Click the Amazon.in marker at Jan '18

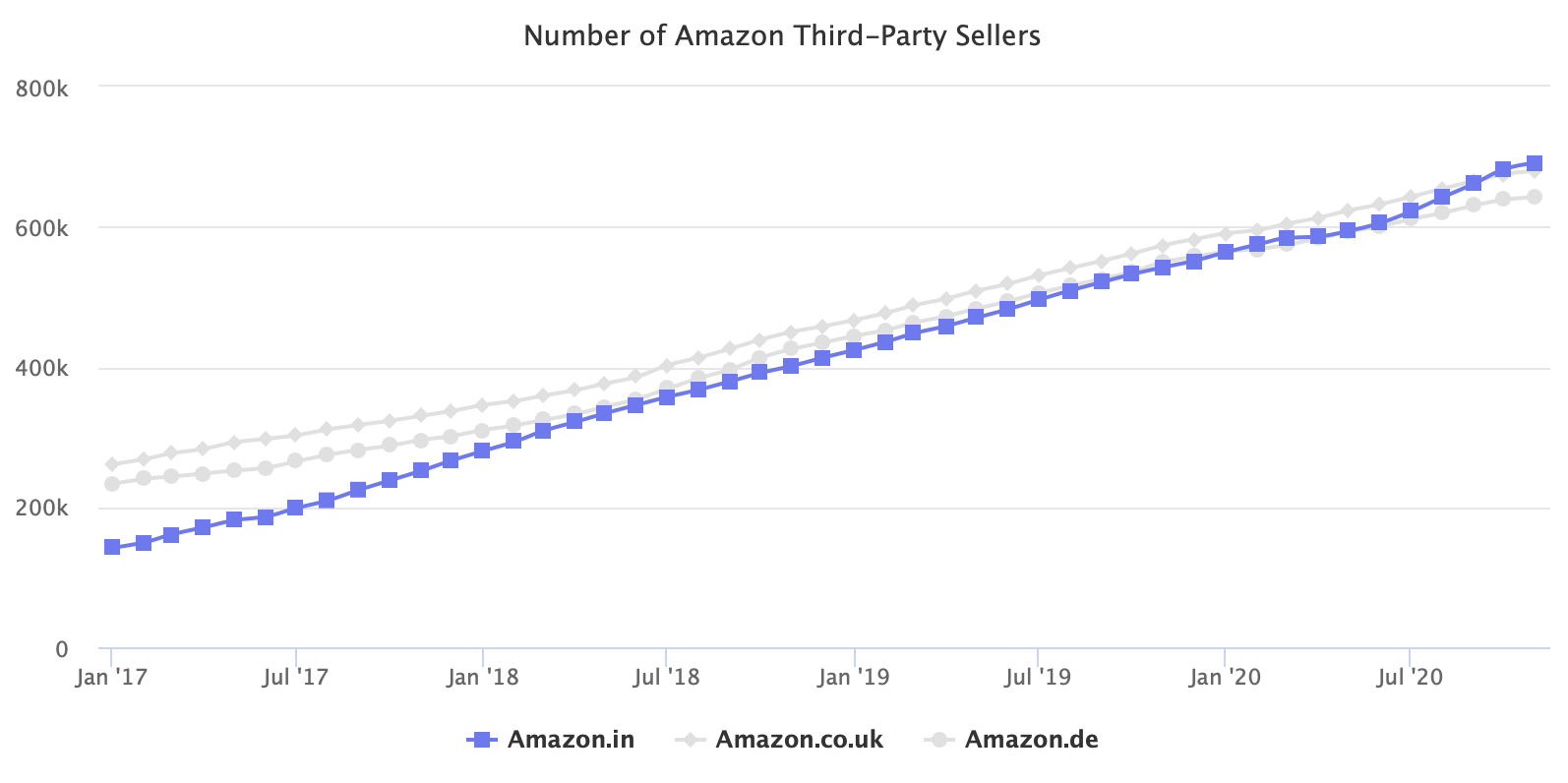point(482,451)
